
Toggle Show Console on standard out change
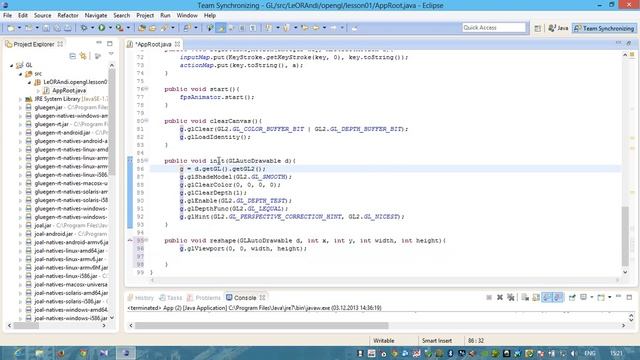point(547,298)
